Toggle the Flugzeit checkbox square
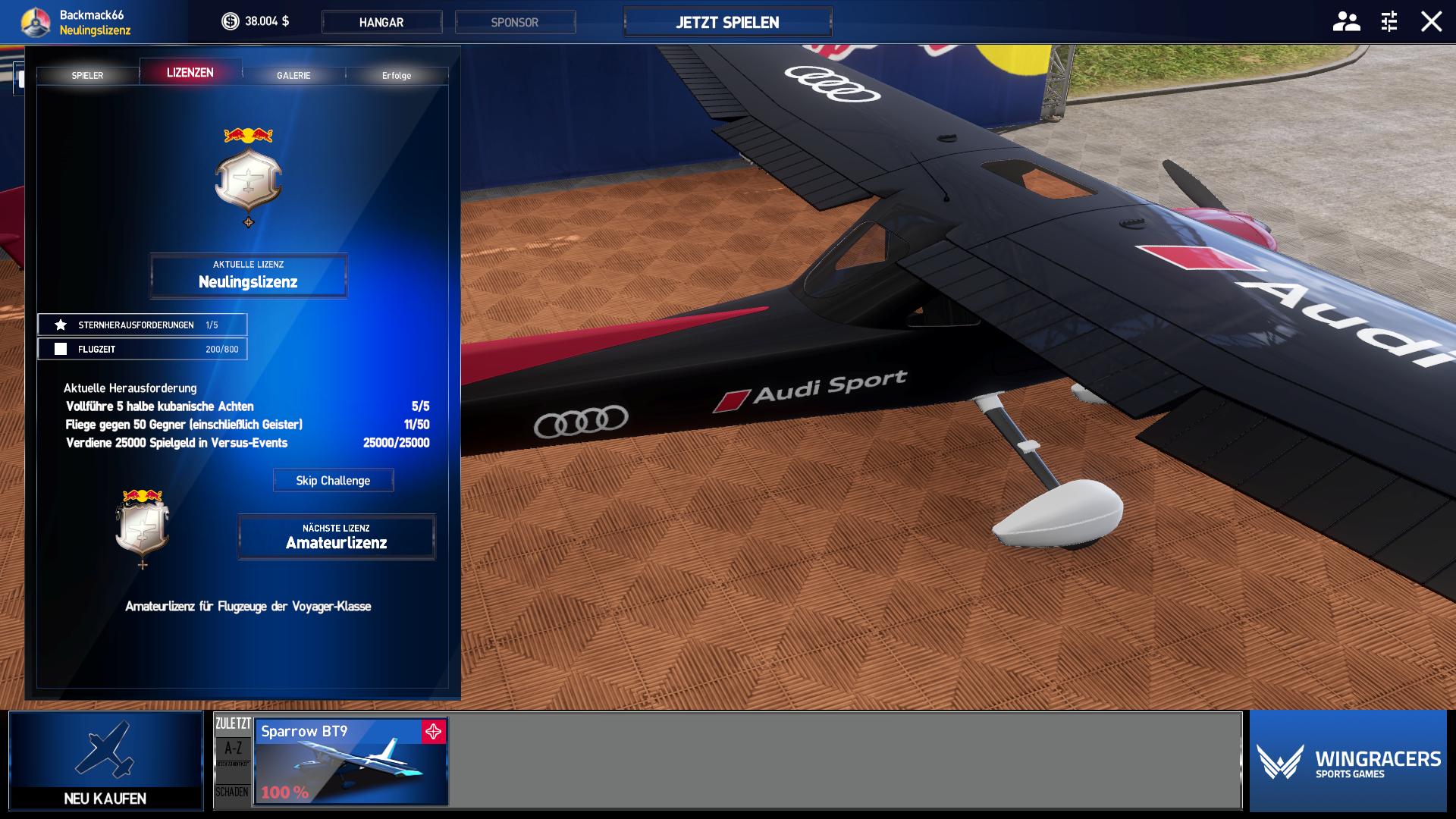Viewport: 1456px width, 819px height. [61, 349]
